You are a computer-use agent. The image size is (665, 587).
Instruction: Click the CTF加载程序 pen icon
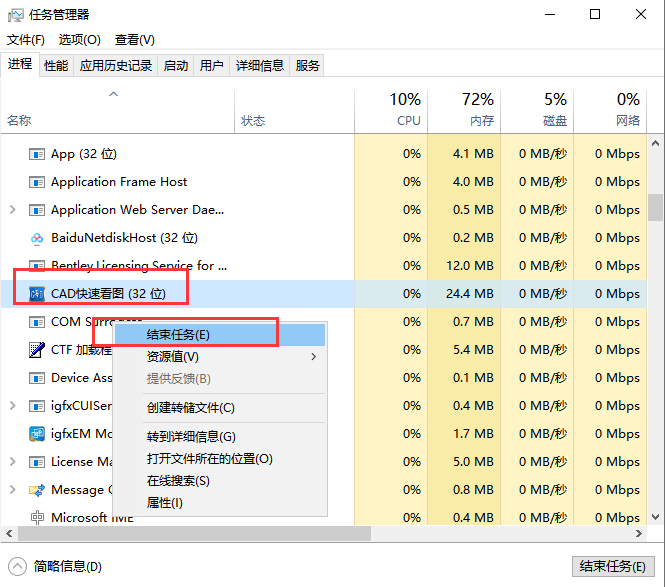(x=37, y=350)
